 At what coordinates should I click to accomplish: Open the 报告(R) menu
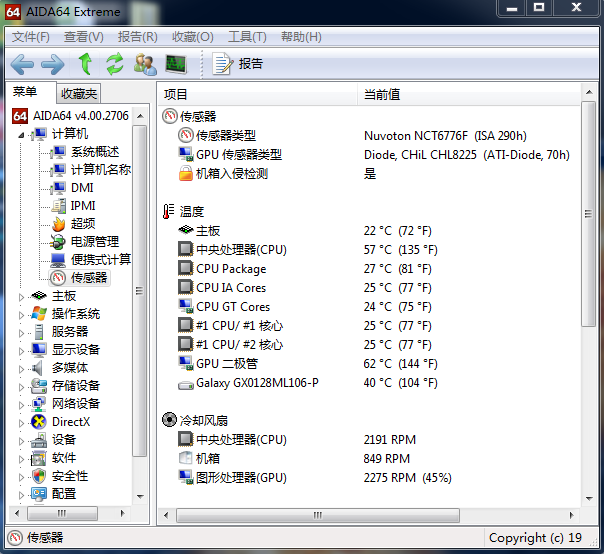138,37
